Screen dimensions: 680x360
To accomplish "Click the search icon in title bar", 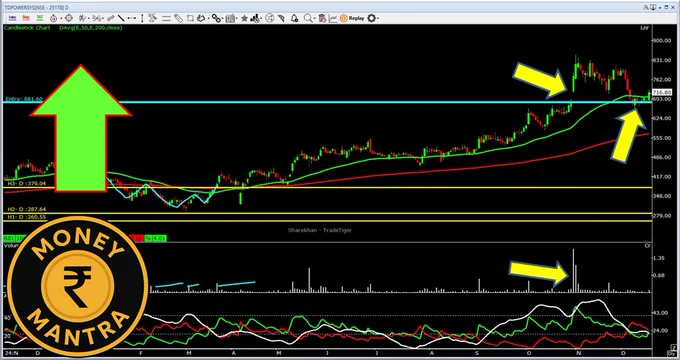I will pos(646,7).
